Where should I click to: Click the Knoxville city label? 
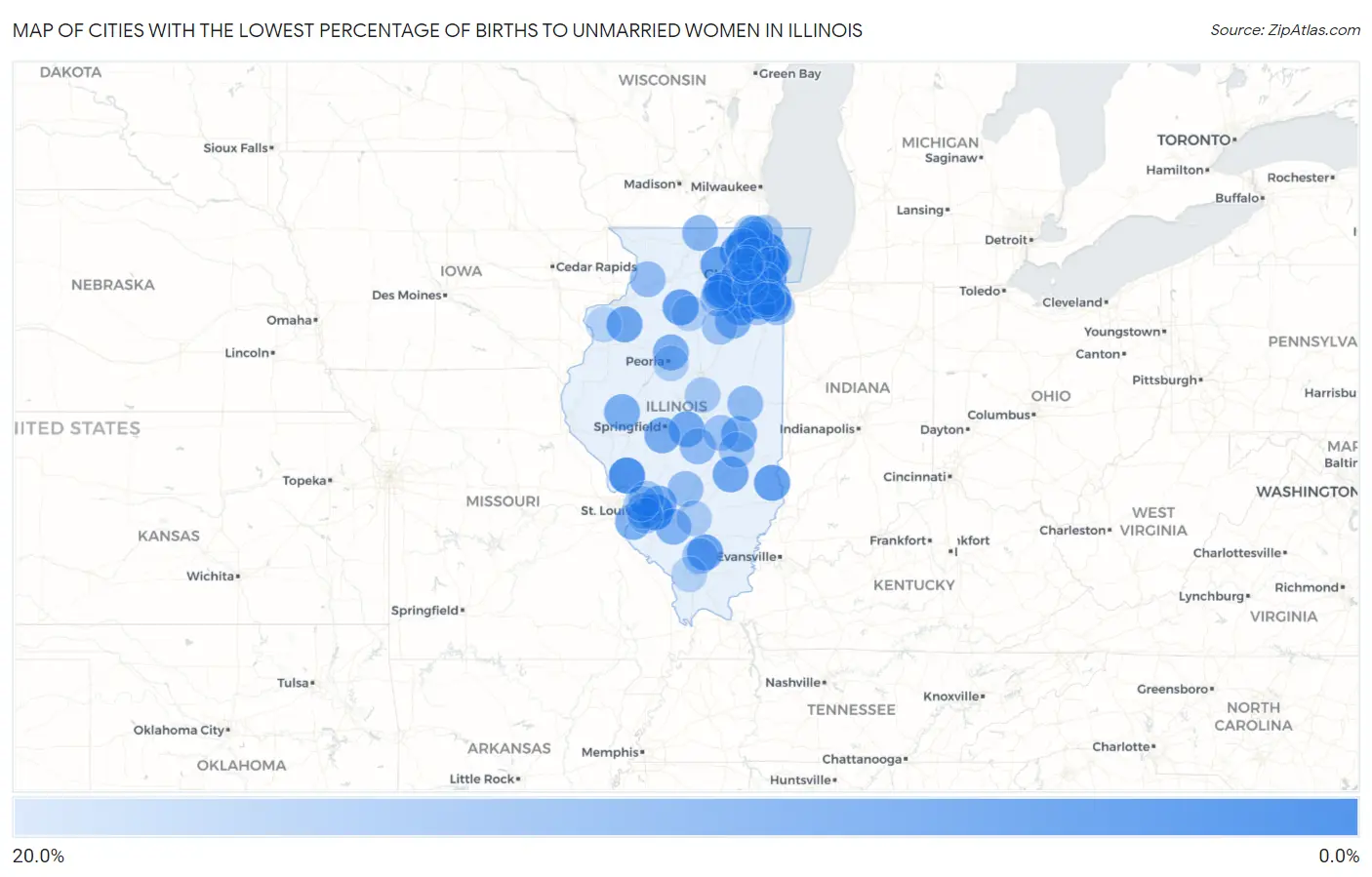(953, 696)
